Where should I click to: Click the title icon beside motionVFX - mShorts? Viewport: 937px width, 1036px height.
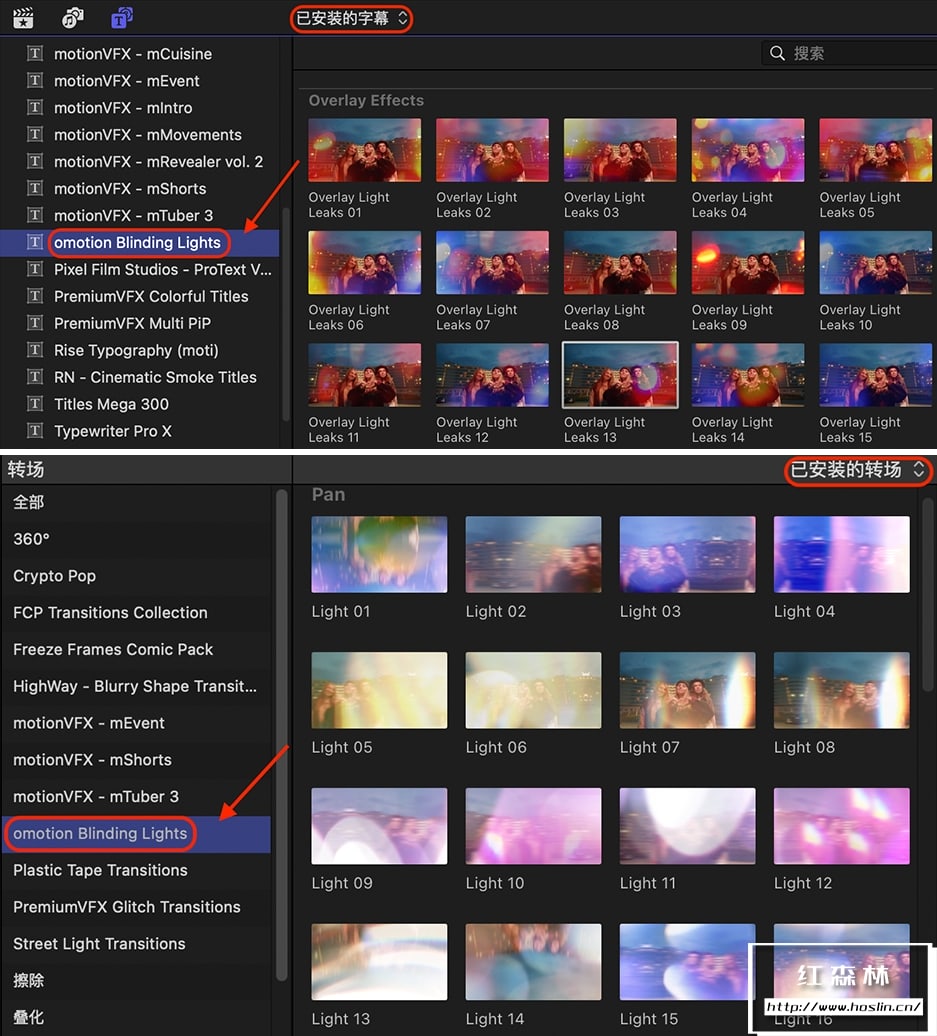35,188
